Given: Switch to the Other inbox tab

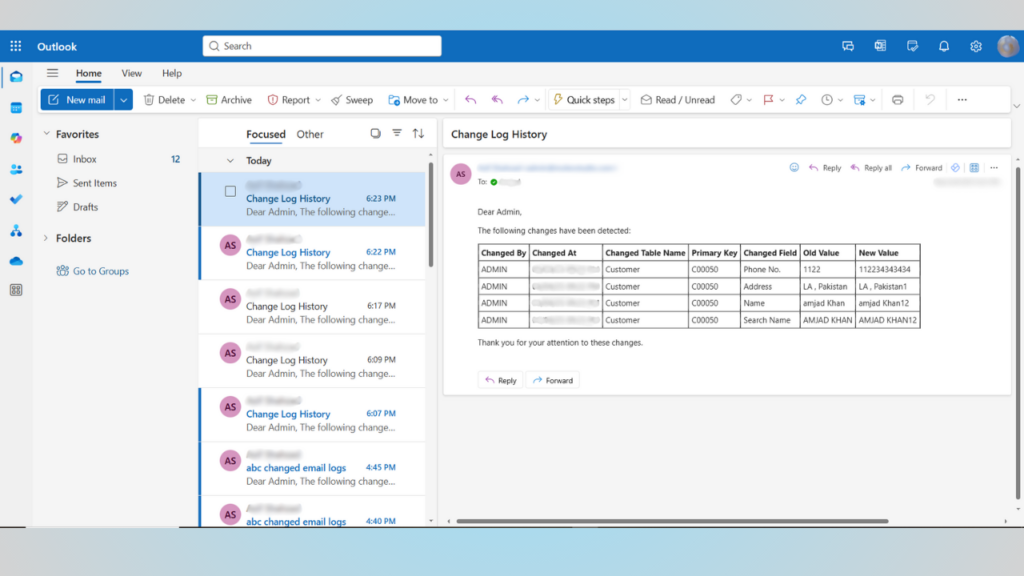Looking at the screenshot, I should (x=310, y=134).
